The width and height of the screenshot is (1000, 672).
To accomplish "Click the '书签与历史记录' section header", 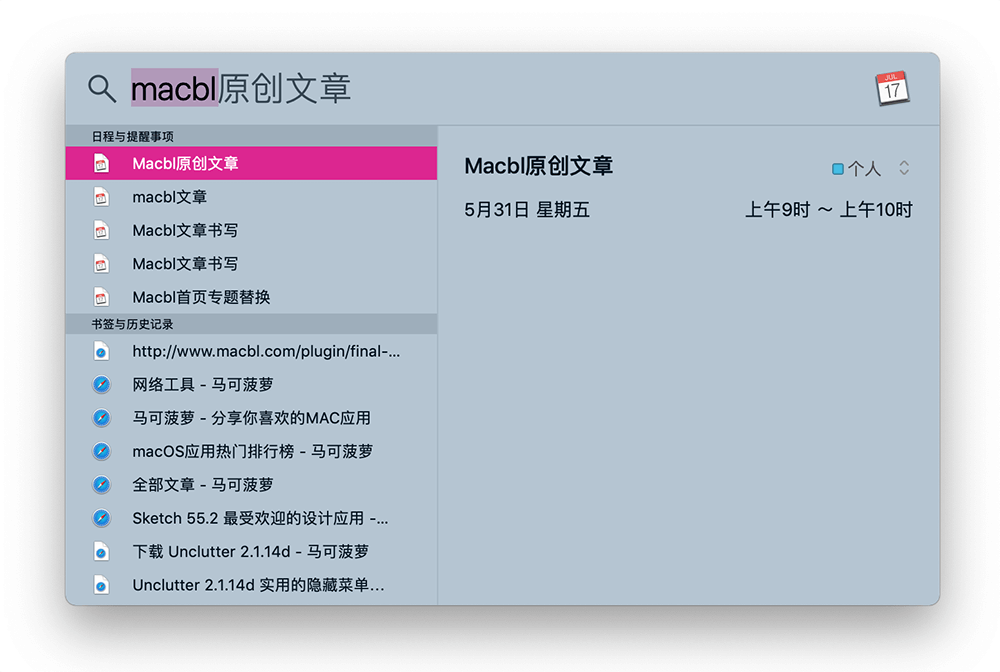I will tap(251, 324).
